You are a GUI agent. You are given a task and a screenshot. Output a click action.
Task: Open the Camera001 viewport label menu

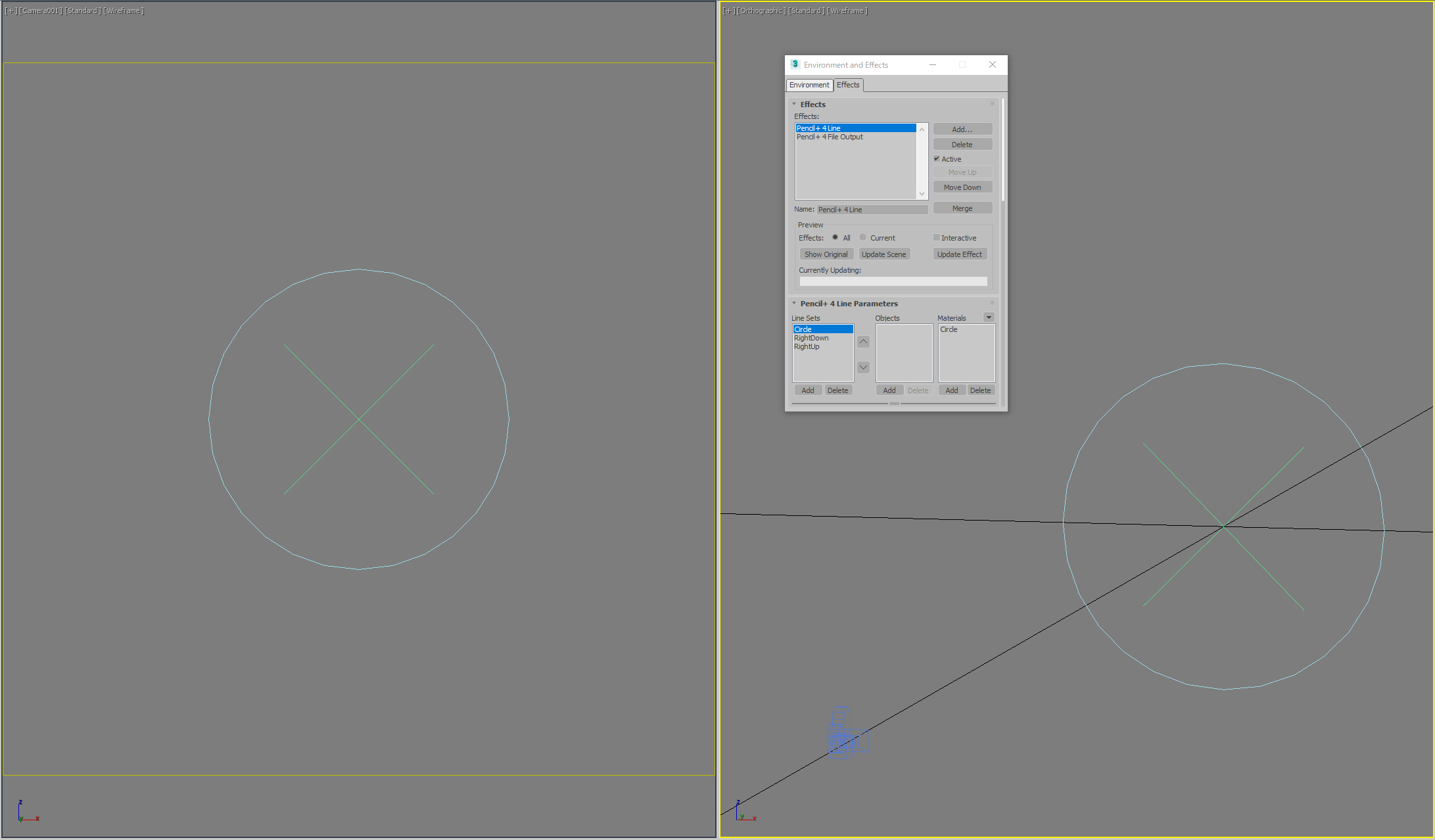pyautogui.click(x=41, y=11)
